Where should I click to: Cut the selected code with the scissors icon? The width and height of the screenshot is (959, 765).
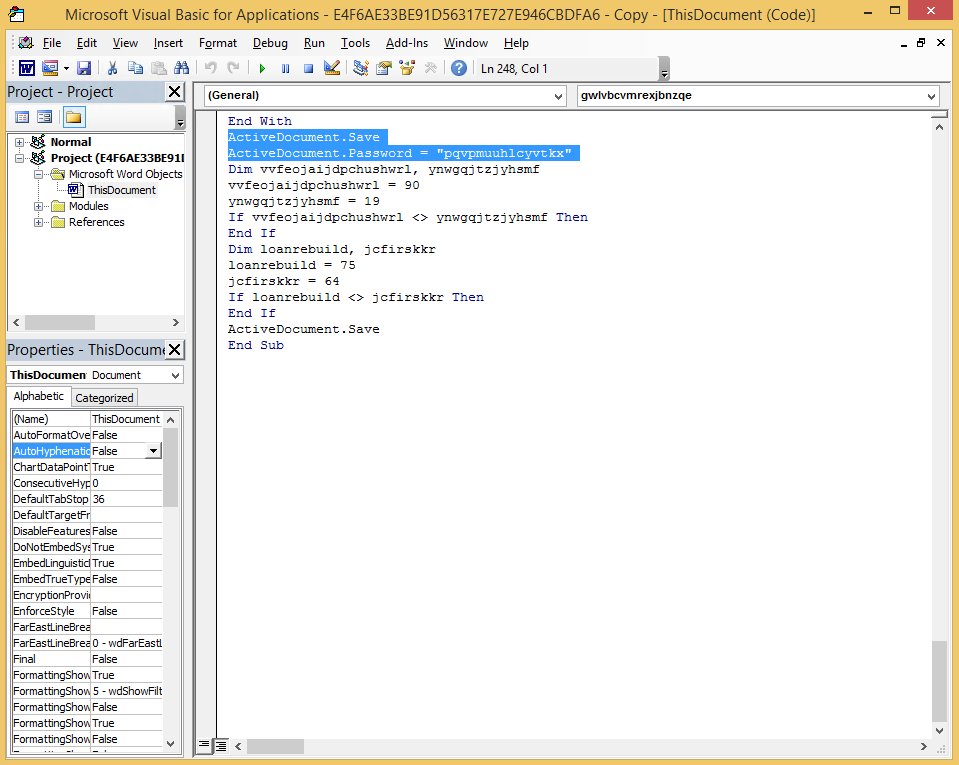112,68
